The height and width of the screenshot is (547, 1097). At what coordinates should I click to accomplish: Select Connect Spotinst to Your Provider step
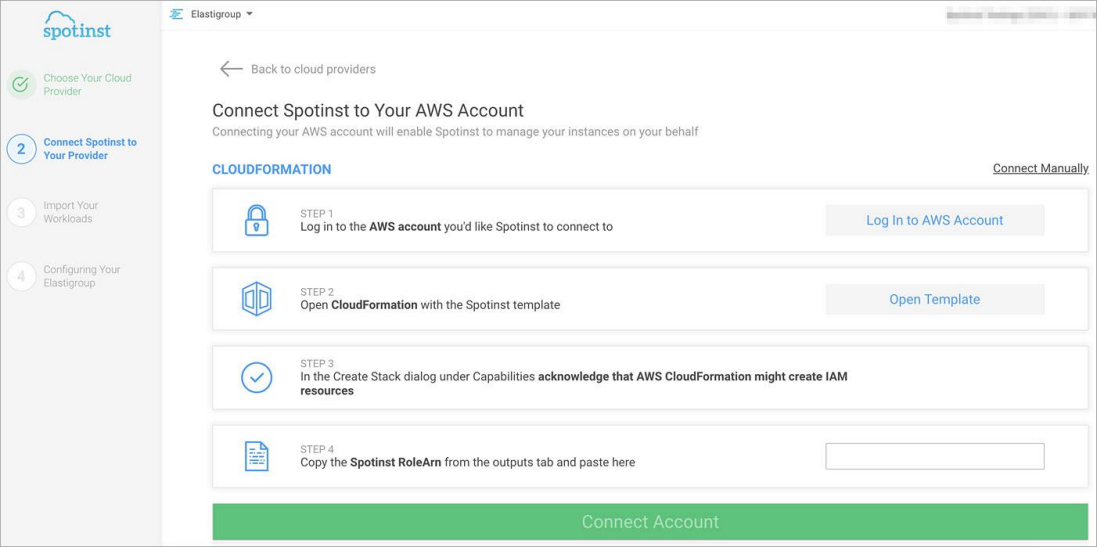click(x=90, y=148)
